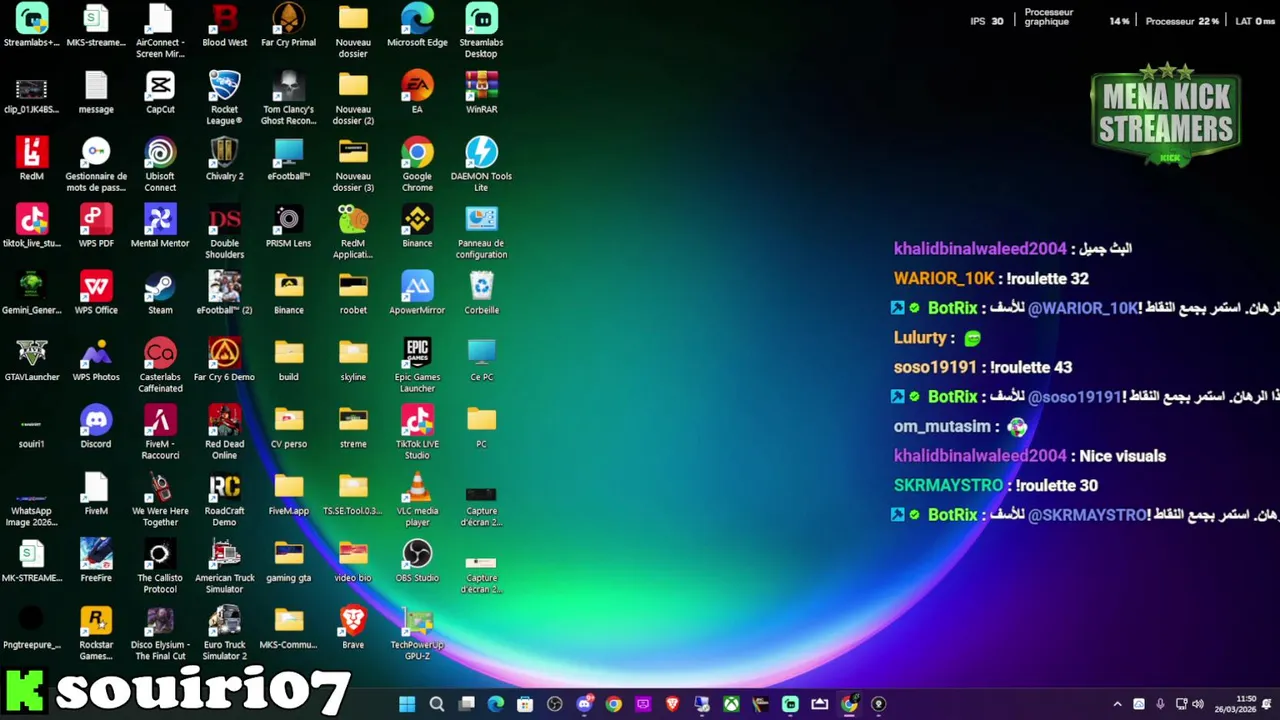The width and height of the screenshot is (1280, 720).
Task: Open the Nouveau dossier (3) folder
Action: point(353,166)
